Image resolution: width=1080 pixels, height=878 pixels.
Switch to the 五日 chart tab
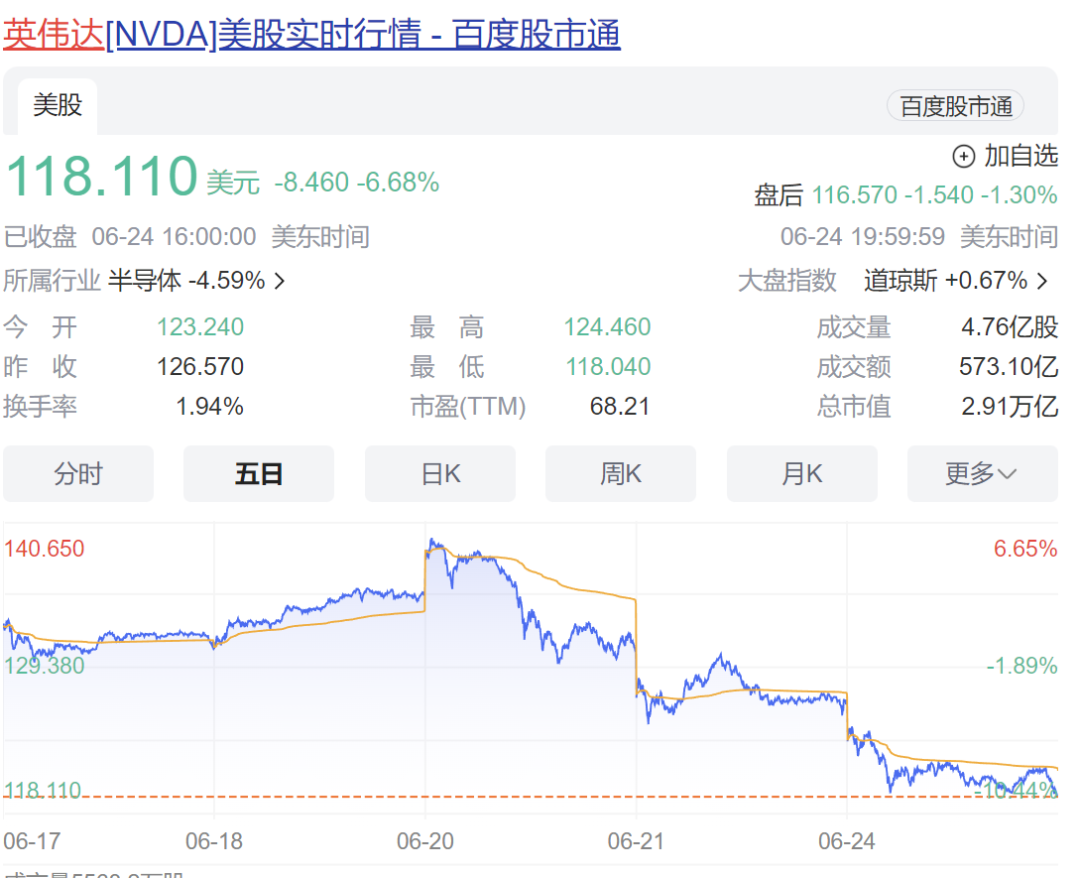point(258,474)
